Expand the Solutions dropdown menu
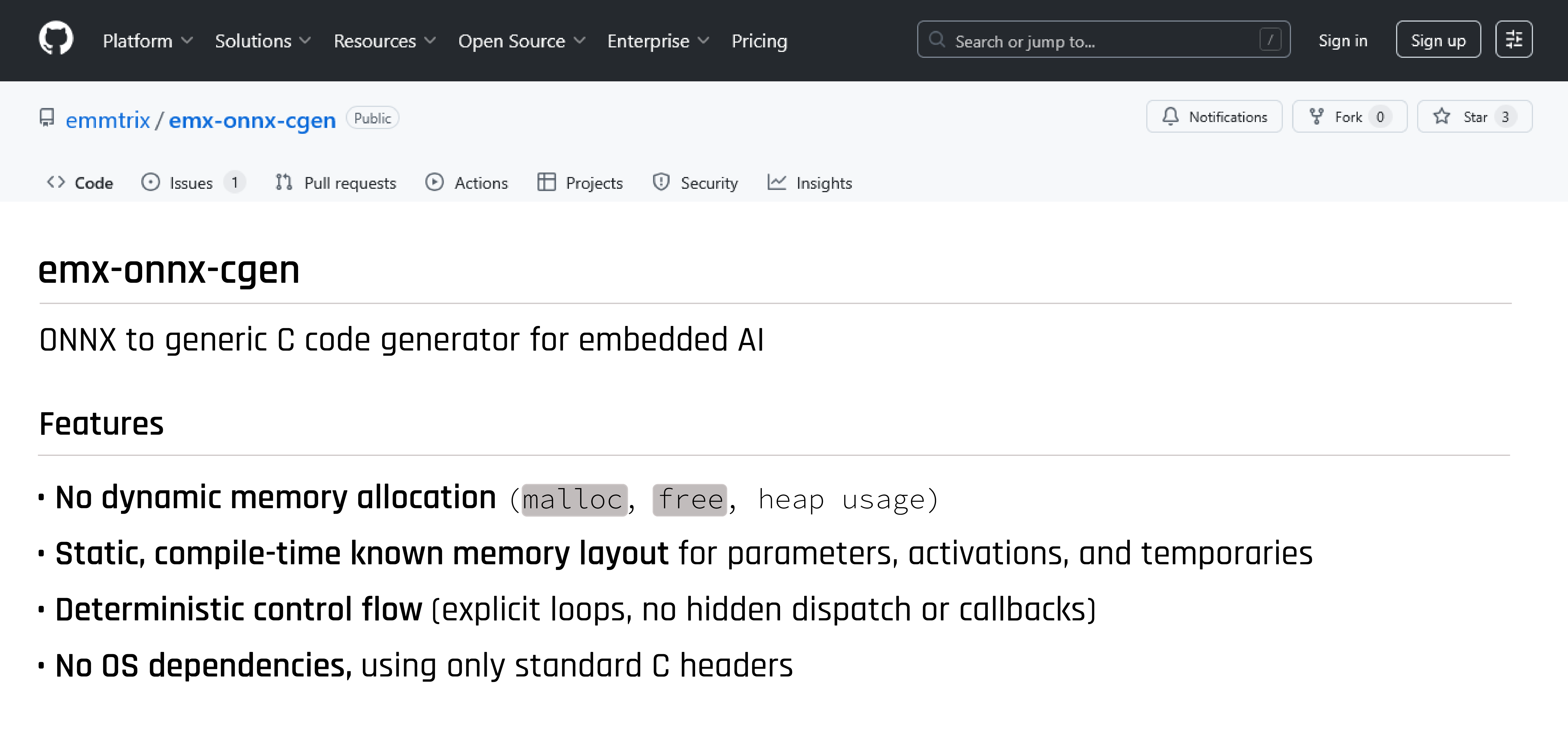The width and height of the screenshot is (1568, 733). pos(262,41)
